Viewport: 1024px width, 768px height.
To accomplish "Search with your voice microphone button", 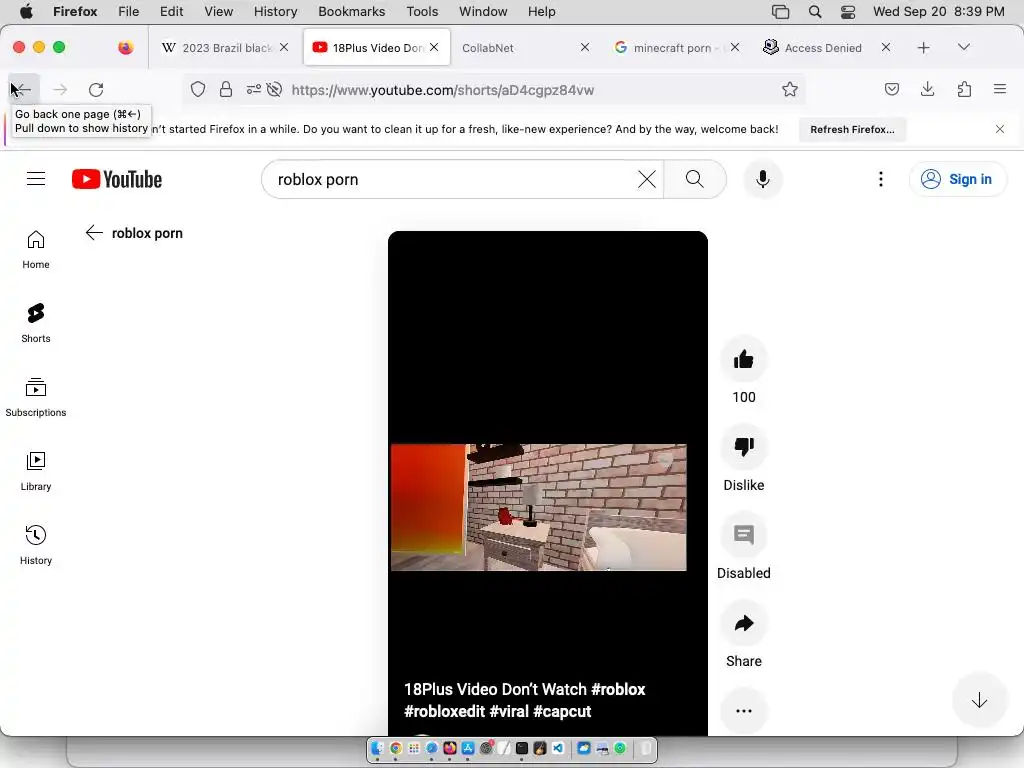I will [x=762, y=179].
